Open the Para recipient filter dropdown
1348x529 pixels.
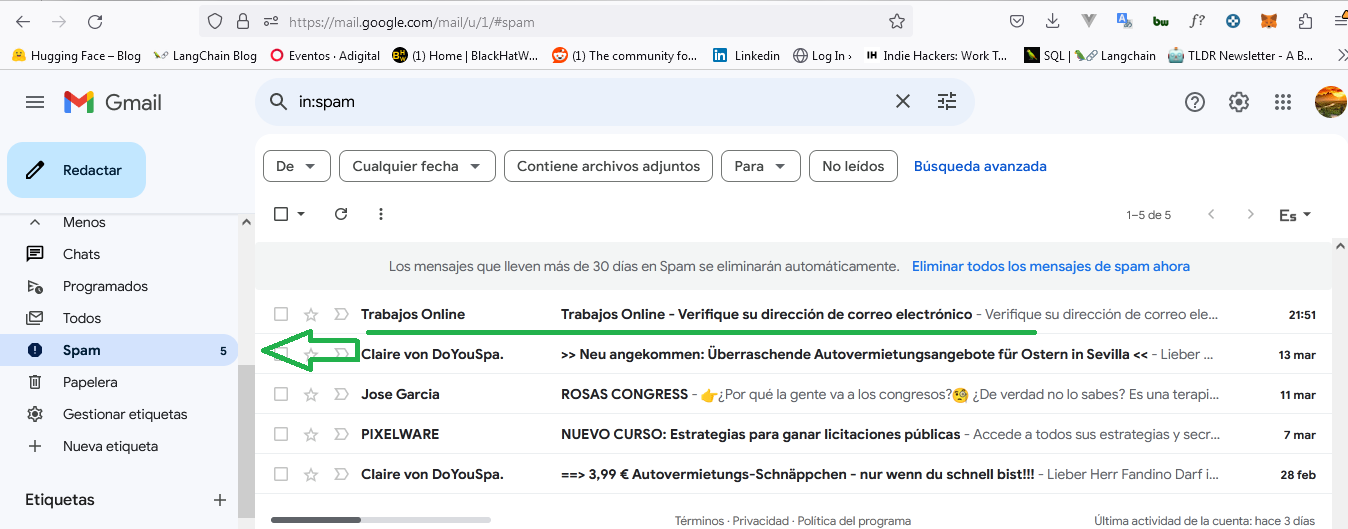click(761, 166)
